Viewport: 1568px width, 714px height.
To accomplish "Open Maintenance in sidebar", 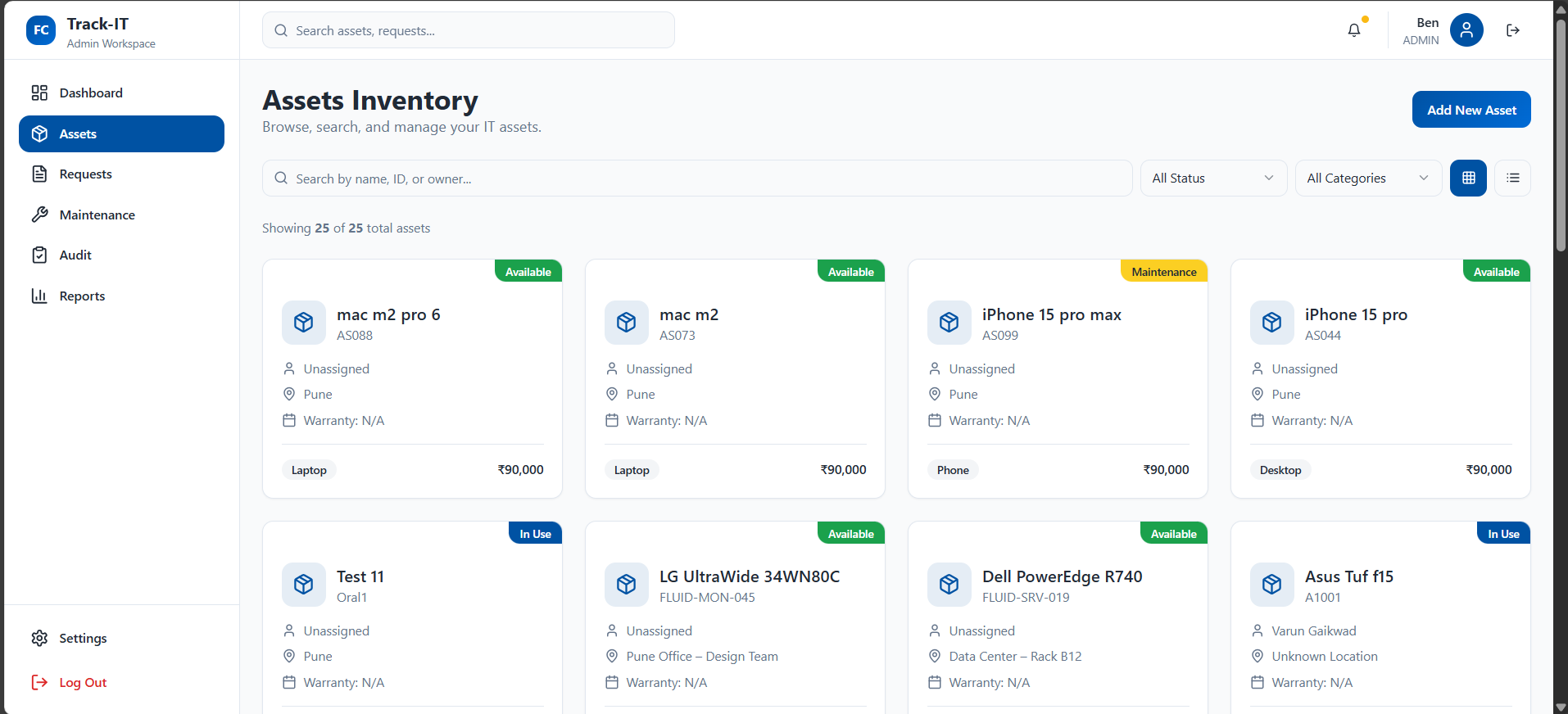I will 121,215.
